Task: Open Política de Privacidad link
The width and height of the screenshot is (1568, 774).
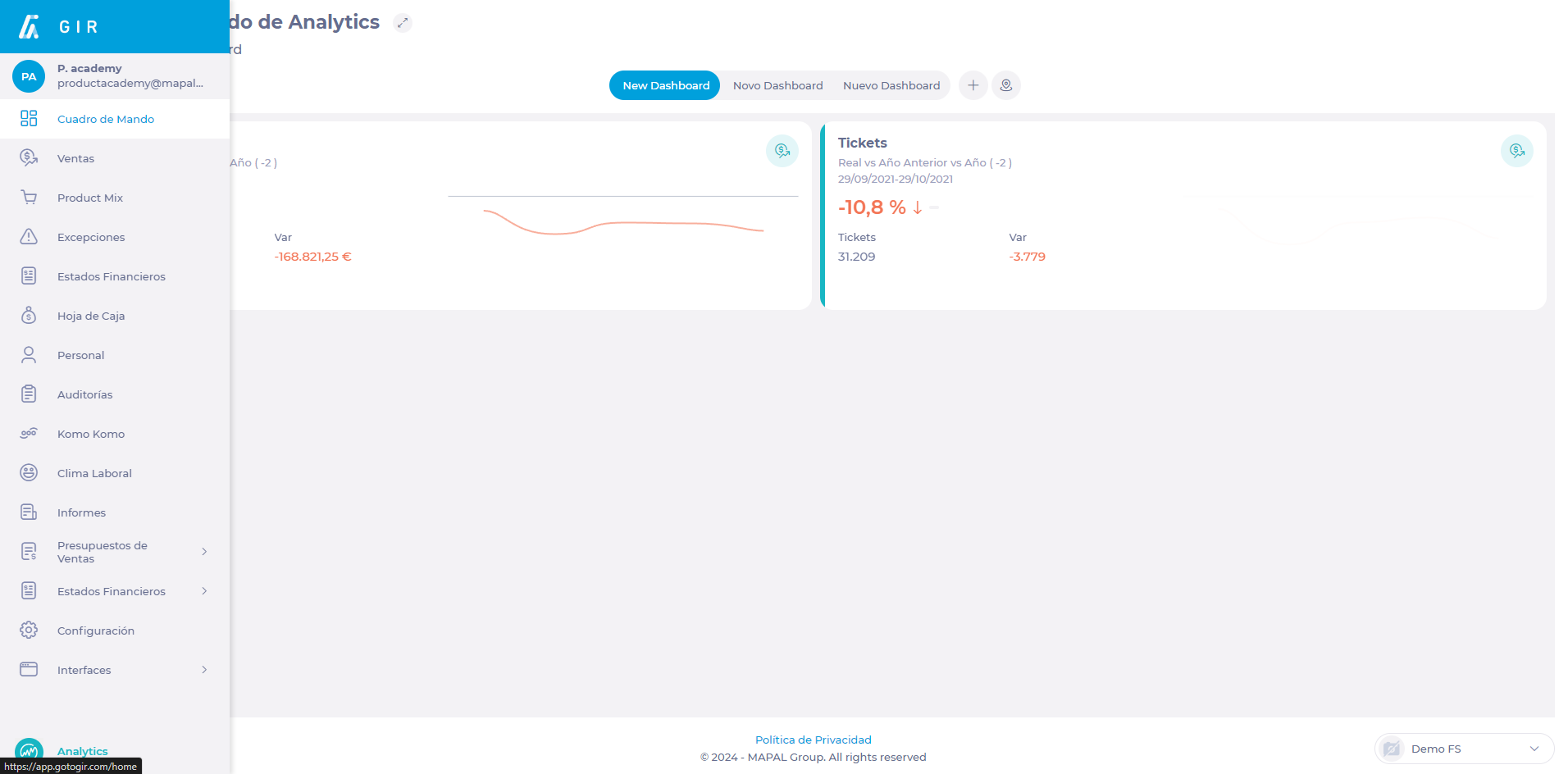Action: point(813,740)
